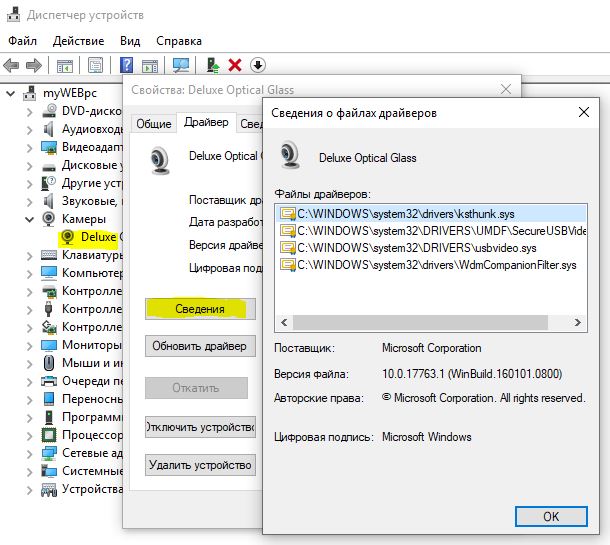
Task: Click the Update driver toolbar icon
Action: pos(212,65)
